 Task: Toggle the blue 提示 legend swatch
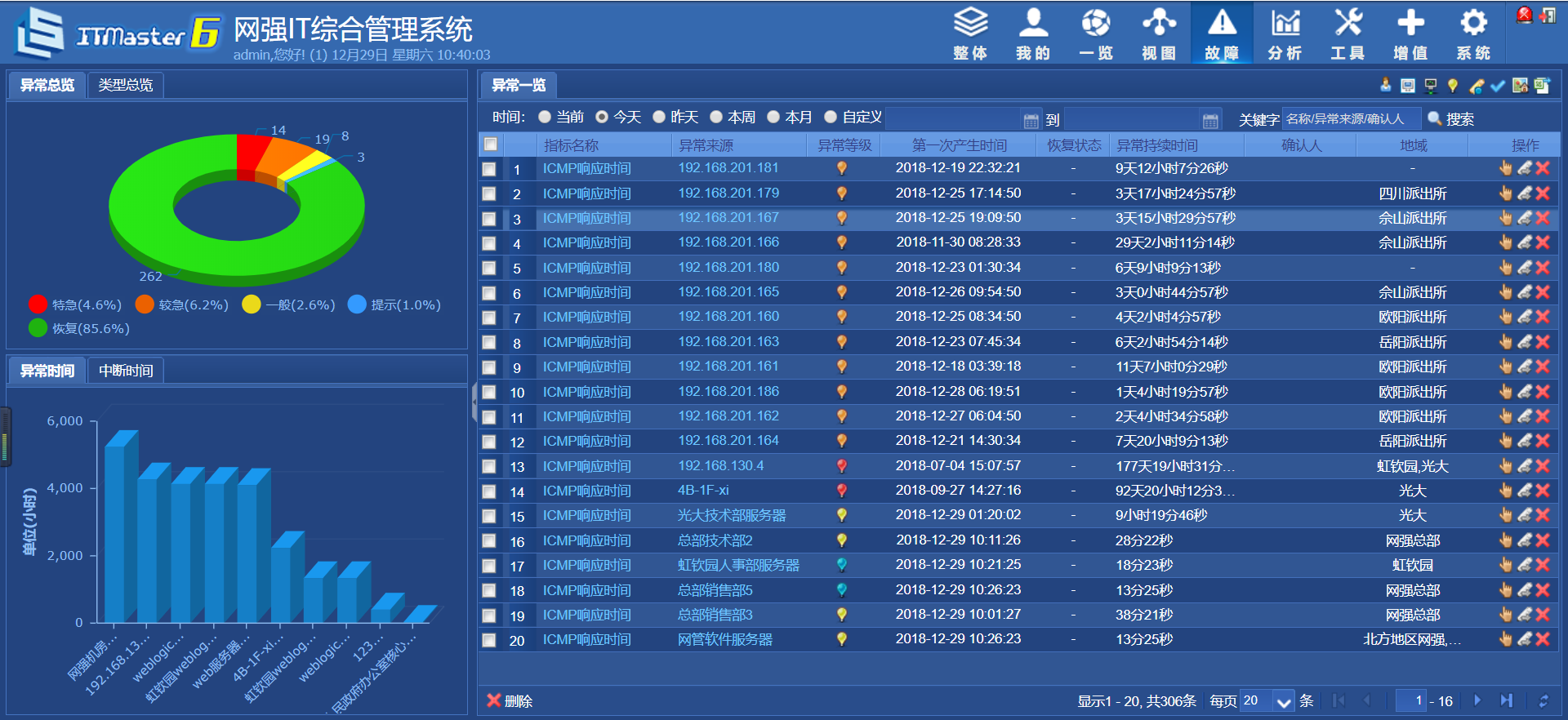pos(357,304)
